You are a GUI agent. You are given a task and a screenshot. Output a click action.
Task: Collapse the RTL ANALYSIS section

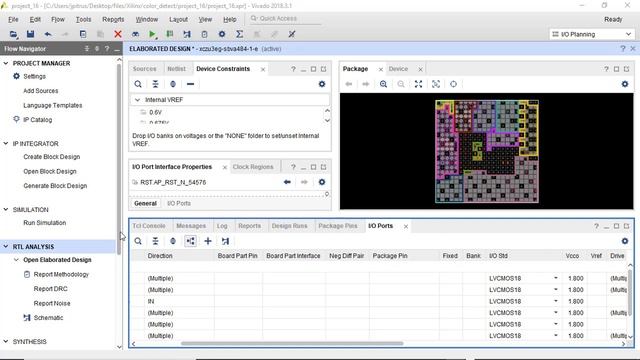tap(6, 247)
